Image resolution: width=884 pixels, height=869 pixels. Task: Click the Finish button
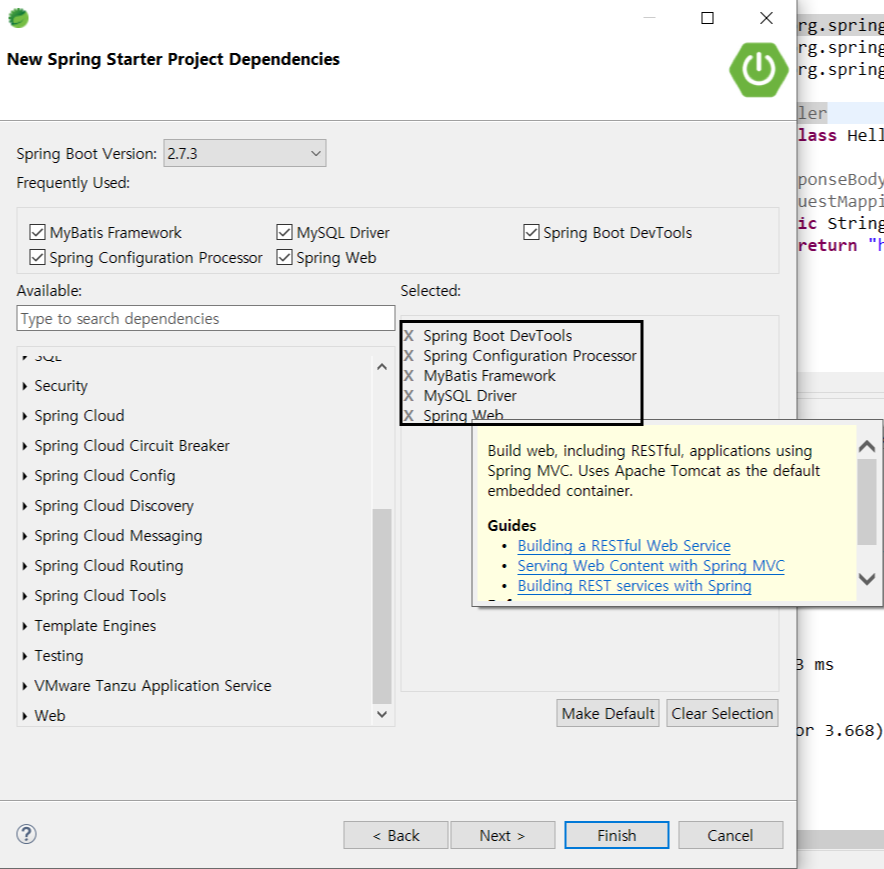pyautogui.click(x=617, y=835)
